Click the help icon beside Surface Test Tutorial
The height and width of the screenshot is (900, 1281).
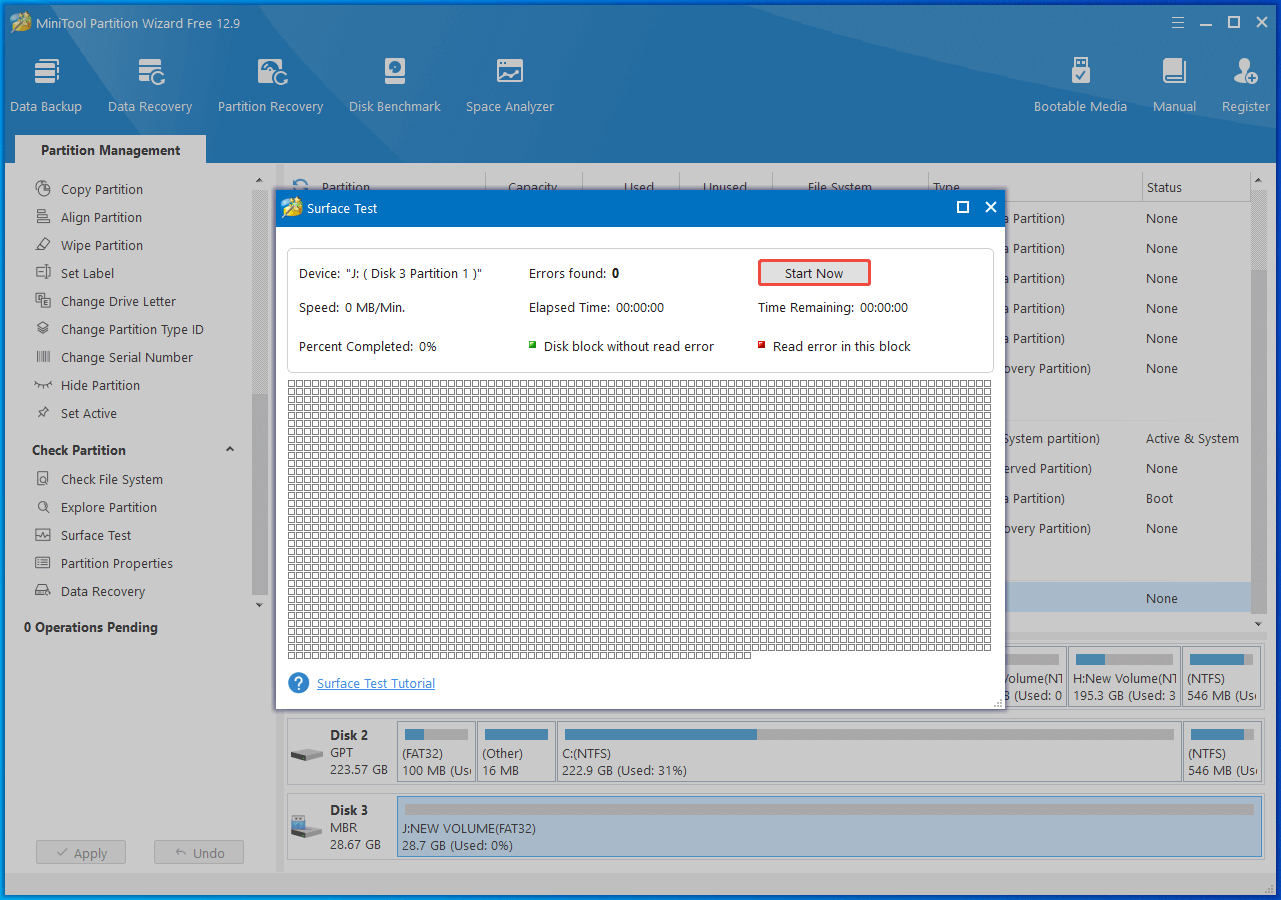coord(298,683)
